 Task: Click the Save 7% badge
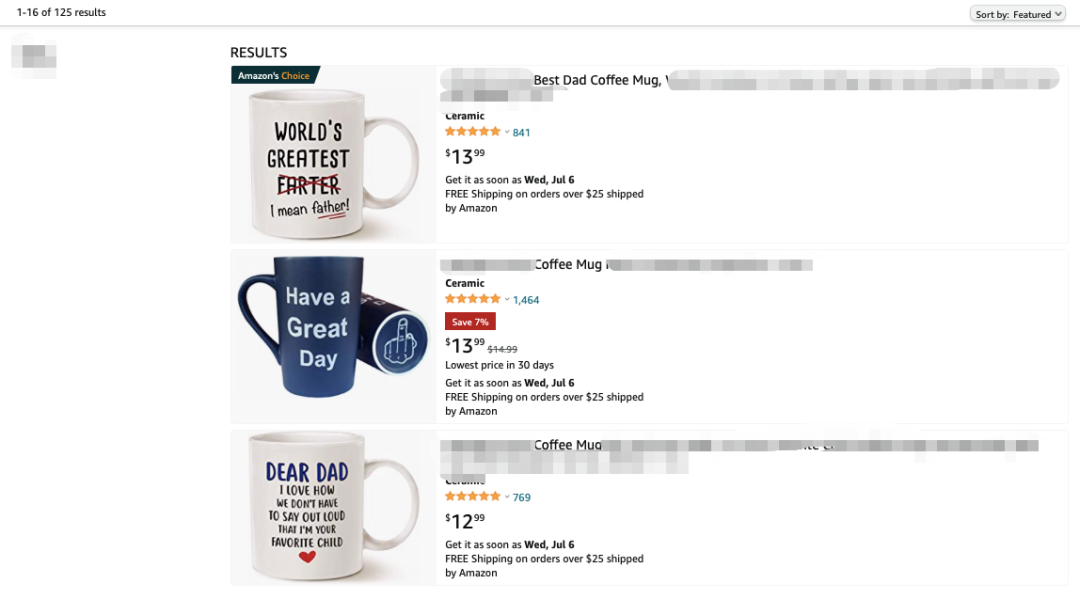tap(470, 322)
